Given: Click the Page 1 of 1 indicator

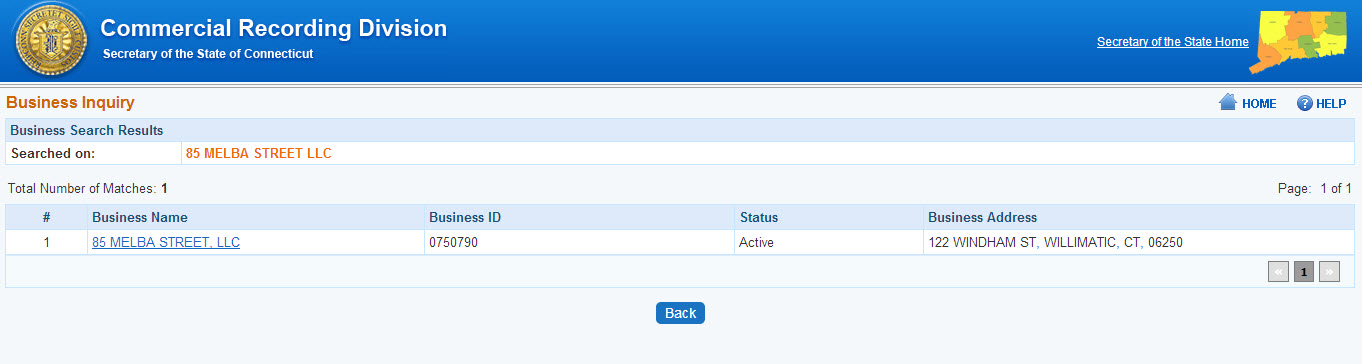Looking at the screenshot, I should (1315, 188).
